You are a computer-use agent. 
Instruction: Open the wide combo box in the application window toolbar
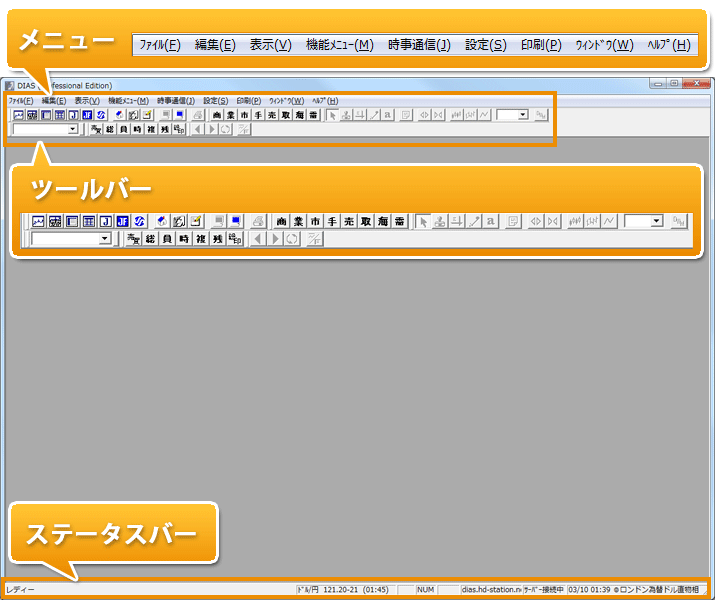click(72, 129)
